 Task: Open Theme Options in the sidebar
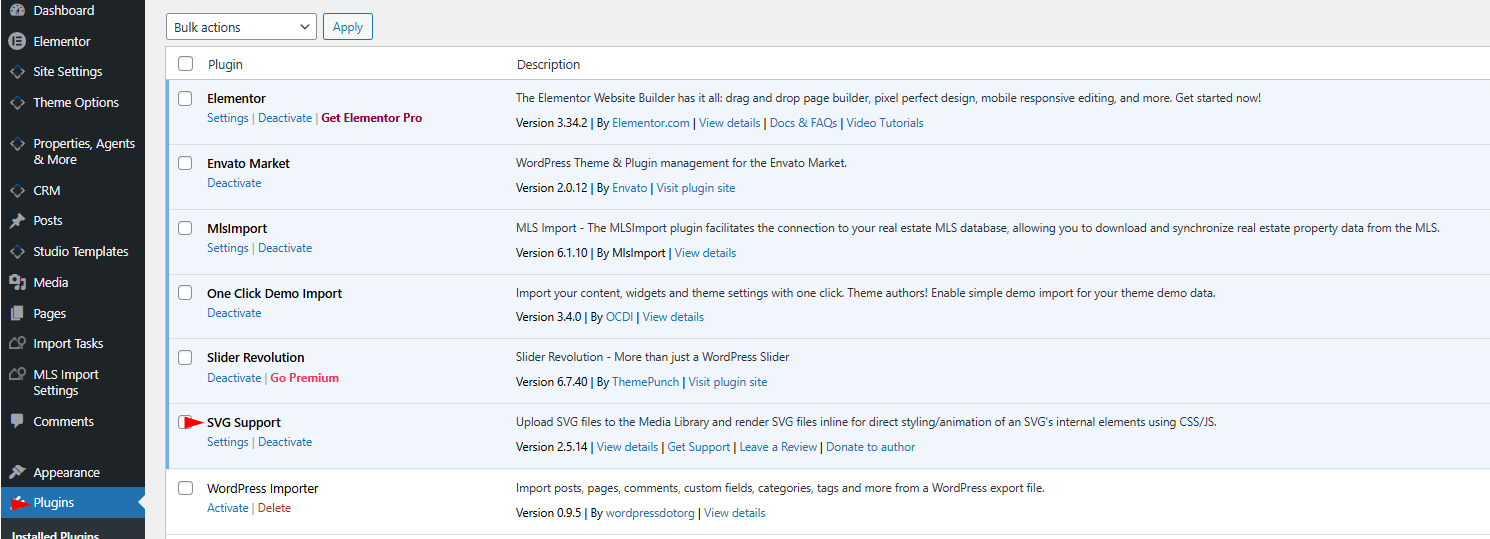click(x=76, y=103)
